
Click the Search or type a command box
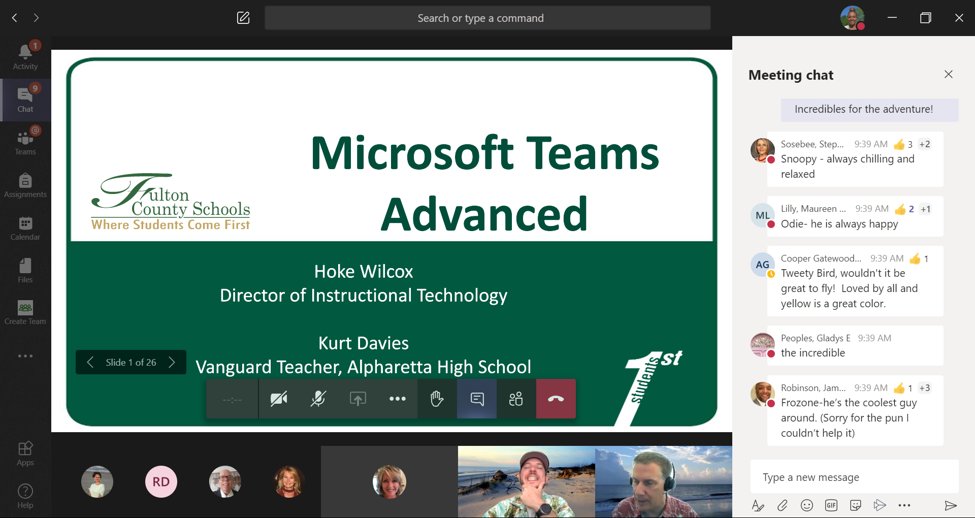point(488,18)
